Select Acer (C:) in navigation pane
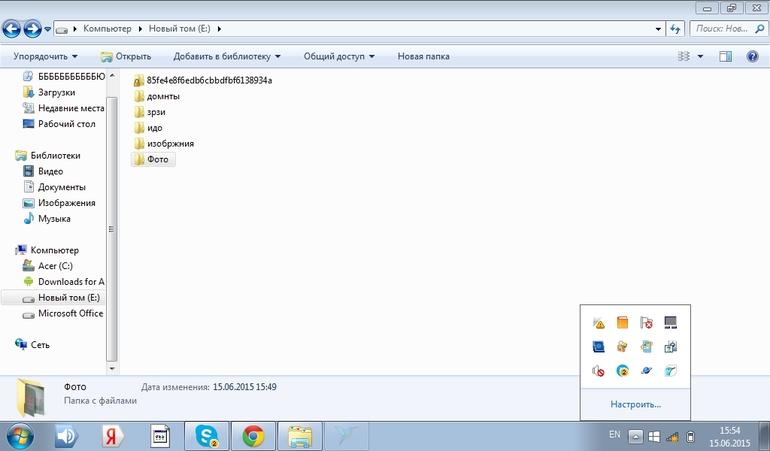The height and width of the screenshot is (451, 770). [x=55, y=266]
